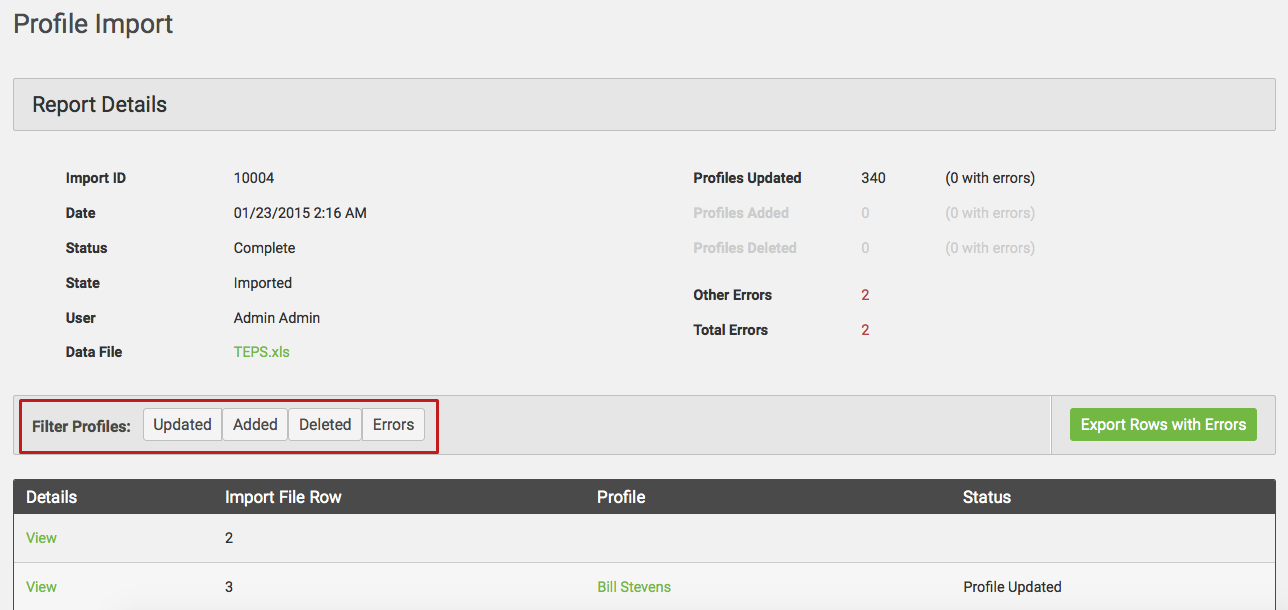This screenshot has width=1288, height=610.
Task: Click the Other Errors count 2
Action: click(865, 295)
